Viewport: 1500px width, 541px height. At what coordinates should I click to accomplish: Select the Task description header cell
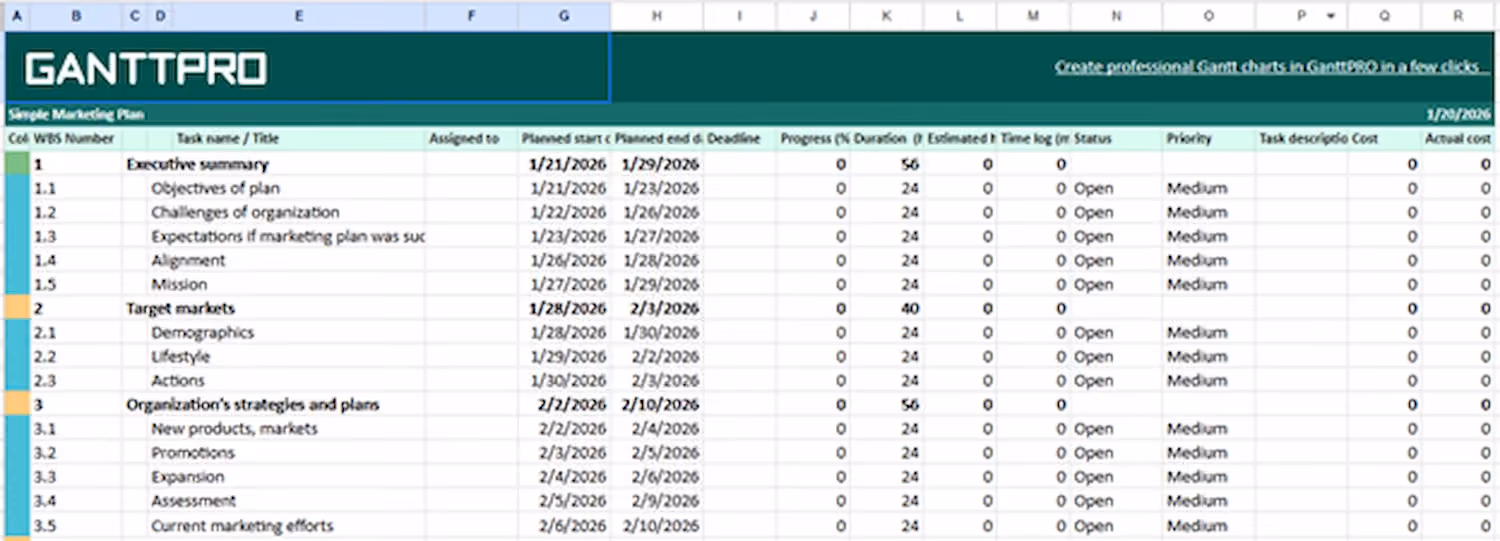coord(1302,139)
